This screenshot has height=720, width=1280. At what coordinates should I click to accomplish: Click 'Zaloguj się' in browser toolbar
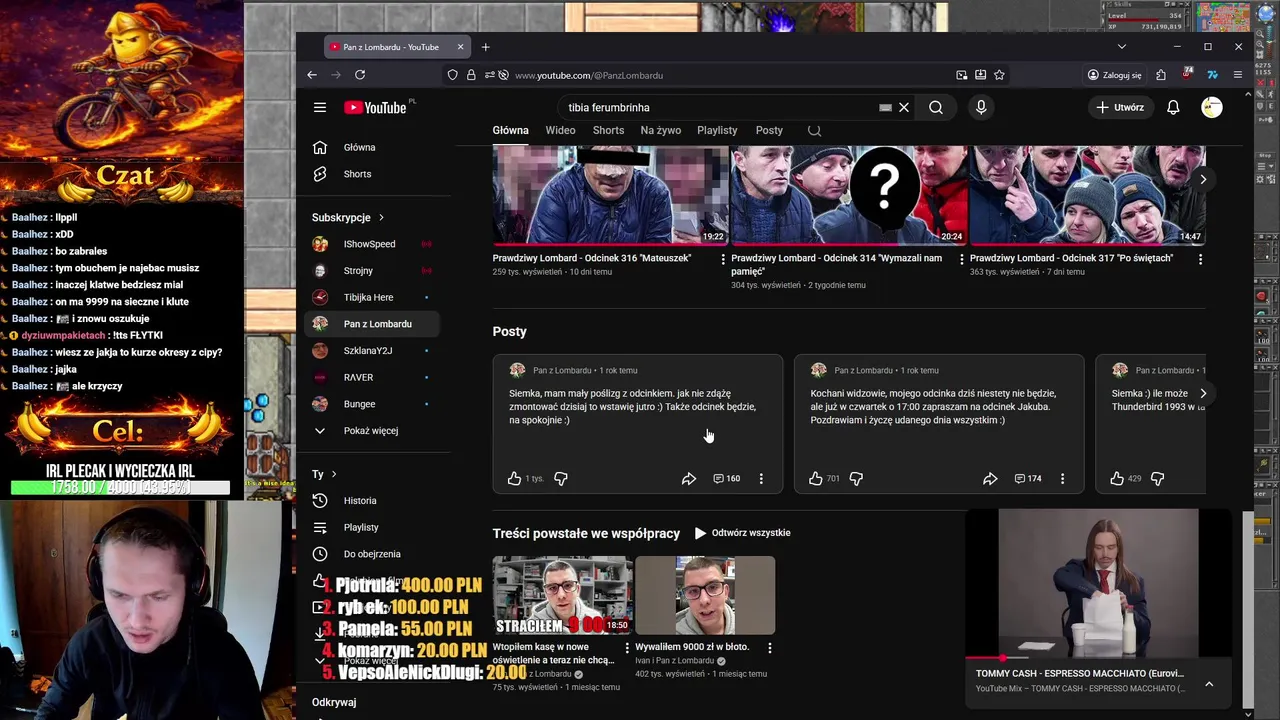click(x=1115, y=75)
